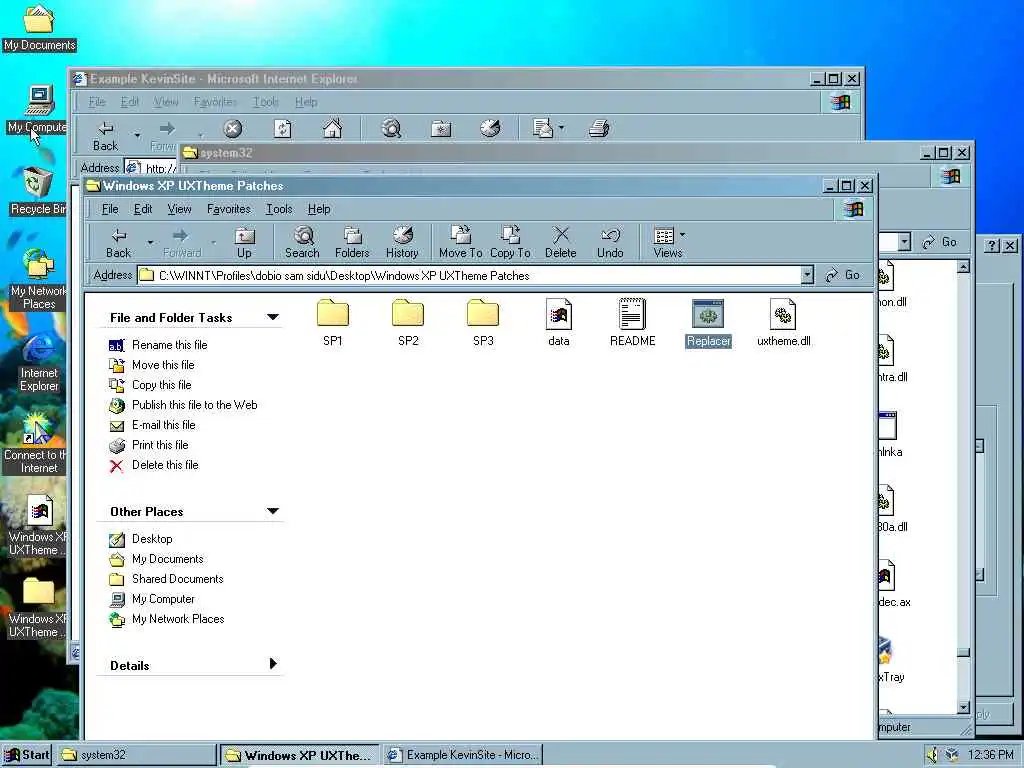This screenshot has width=1024, height=768.
Task: Switch to system32 taskbar button
Action: coord(136,755)
